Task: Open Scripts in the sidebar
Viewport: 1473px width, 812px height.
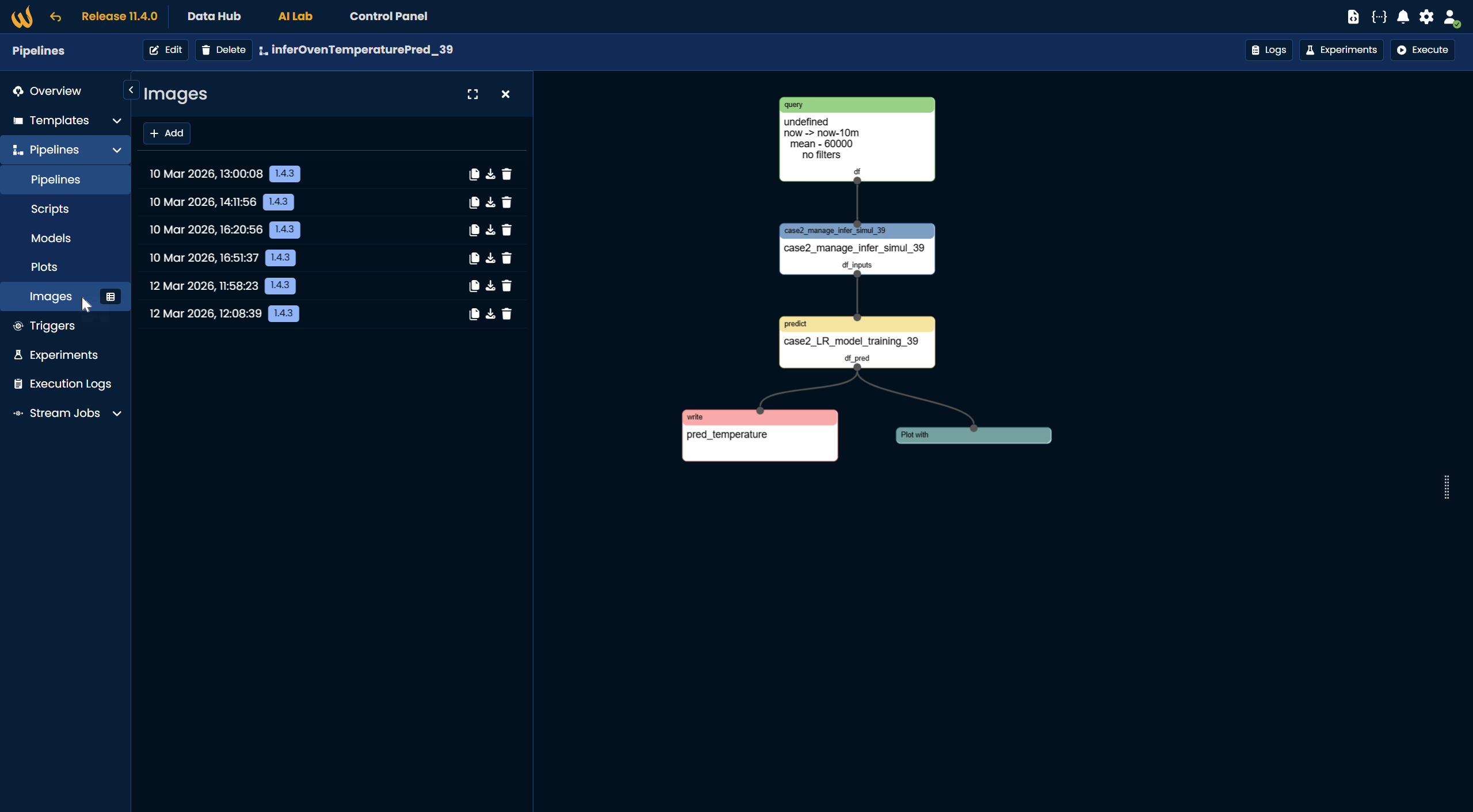Action: click(50, 209)
